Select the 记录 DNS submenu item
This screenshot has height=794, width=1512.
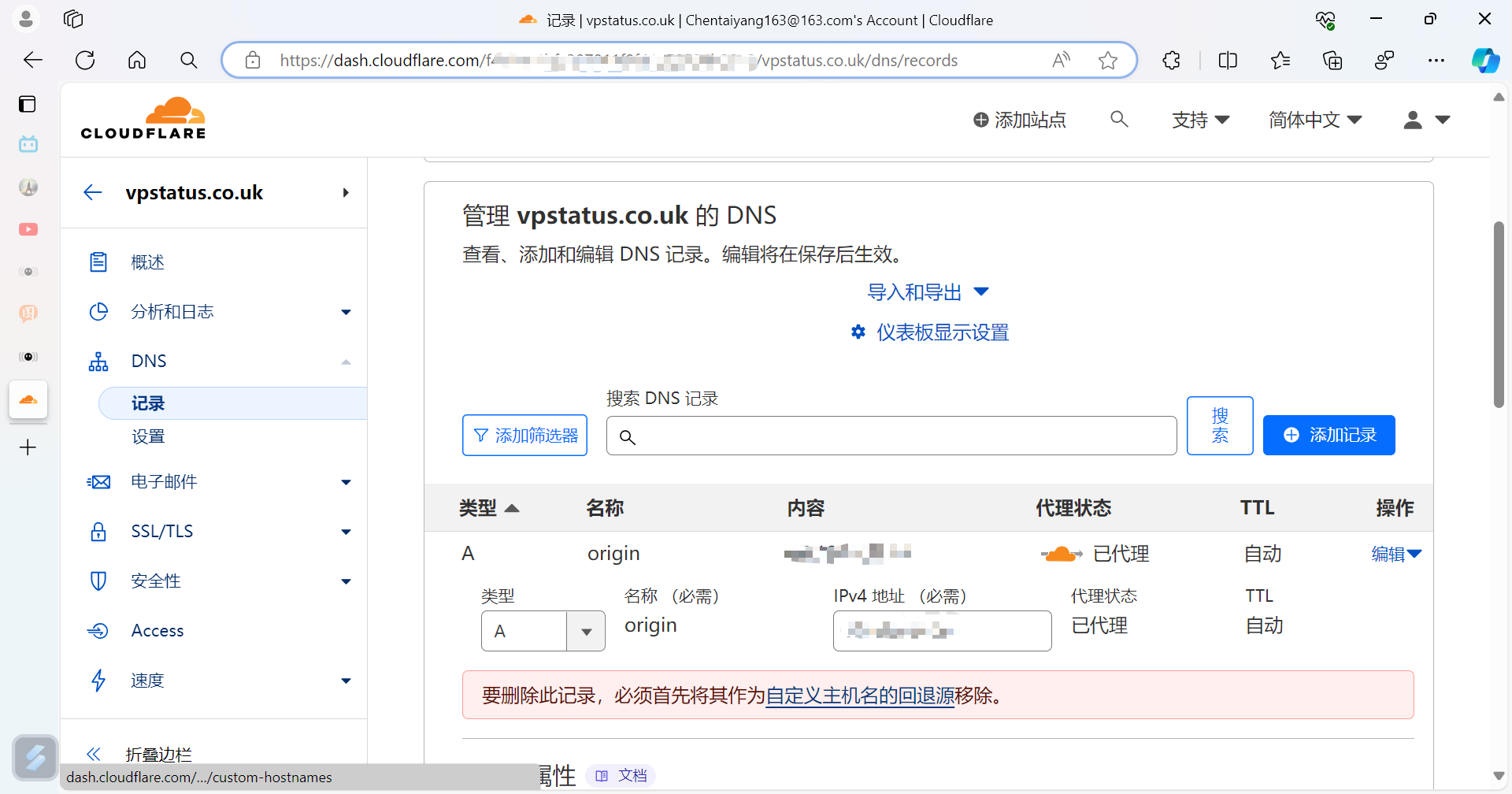click(232, 403)
